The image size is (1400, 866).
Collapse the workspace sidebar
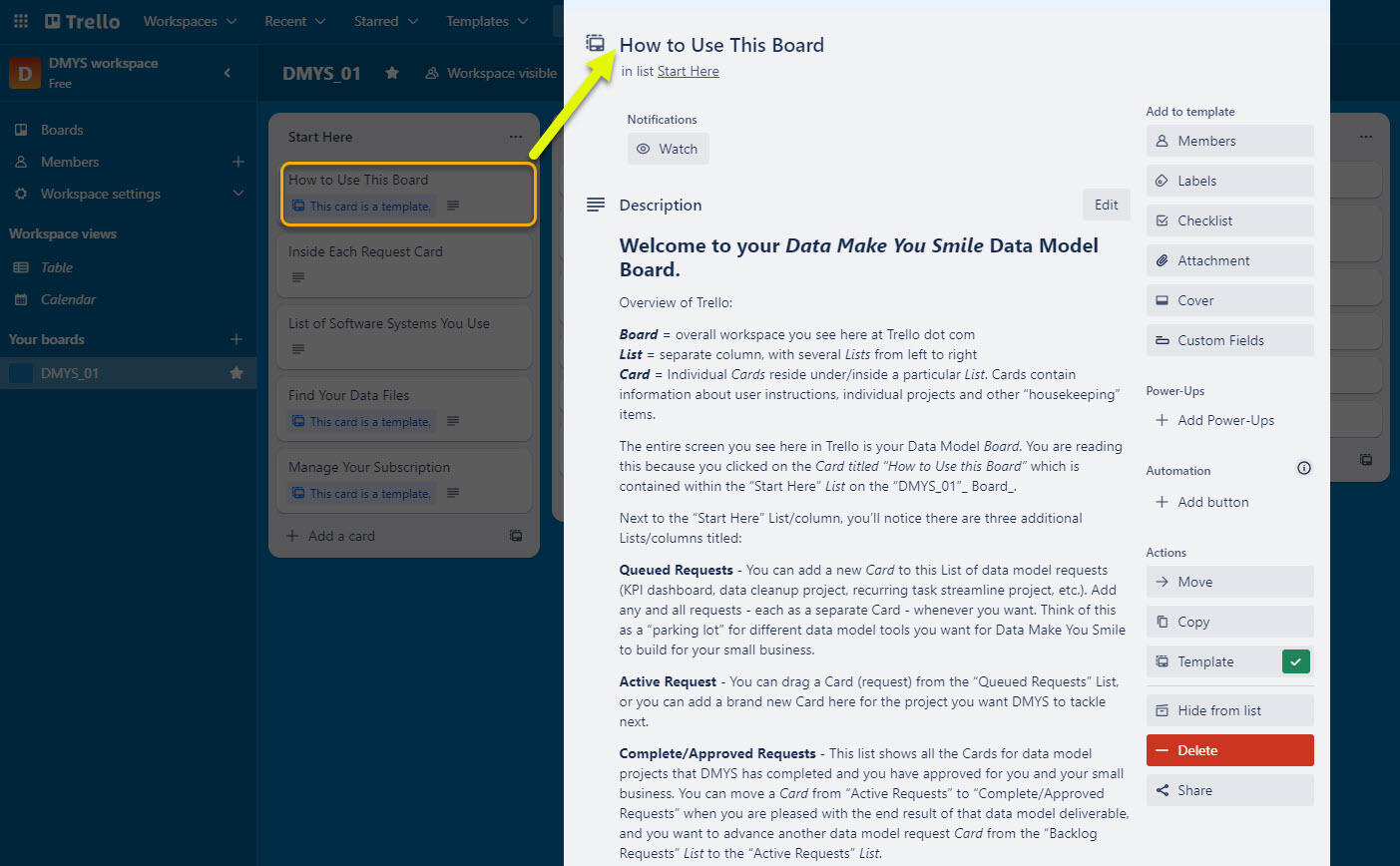click(x=228, y=73)
